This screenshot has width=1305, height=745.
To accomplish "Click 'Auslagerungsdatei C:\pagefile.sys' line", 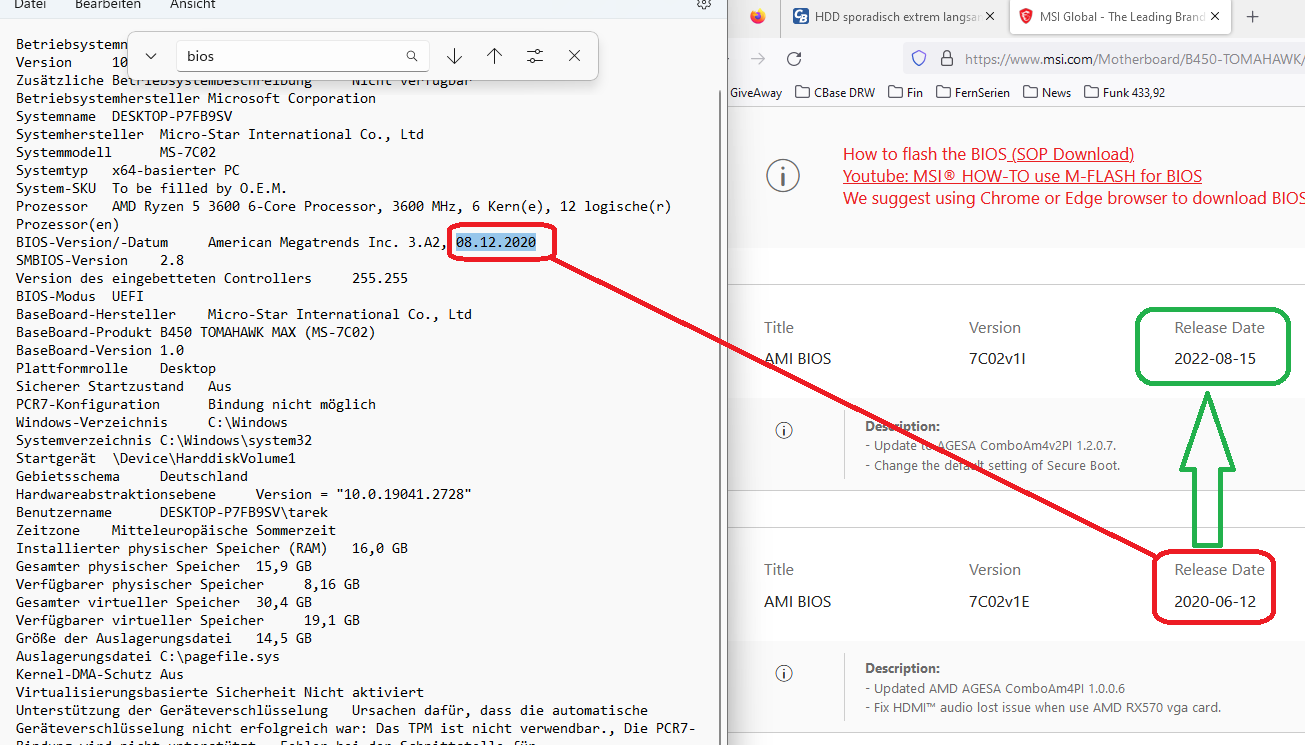I will [148, 656].
